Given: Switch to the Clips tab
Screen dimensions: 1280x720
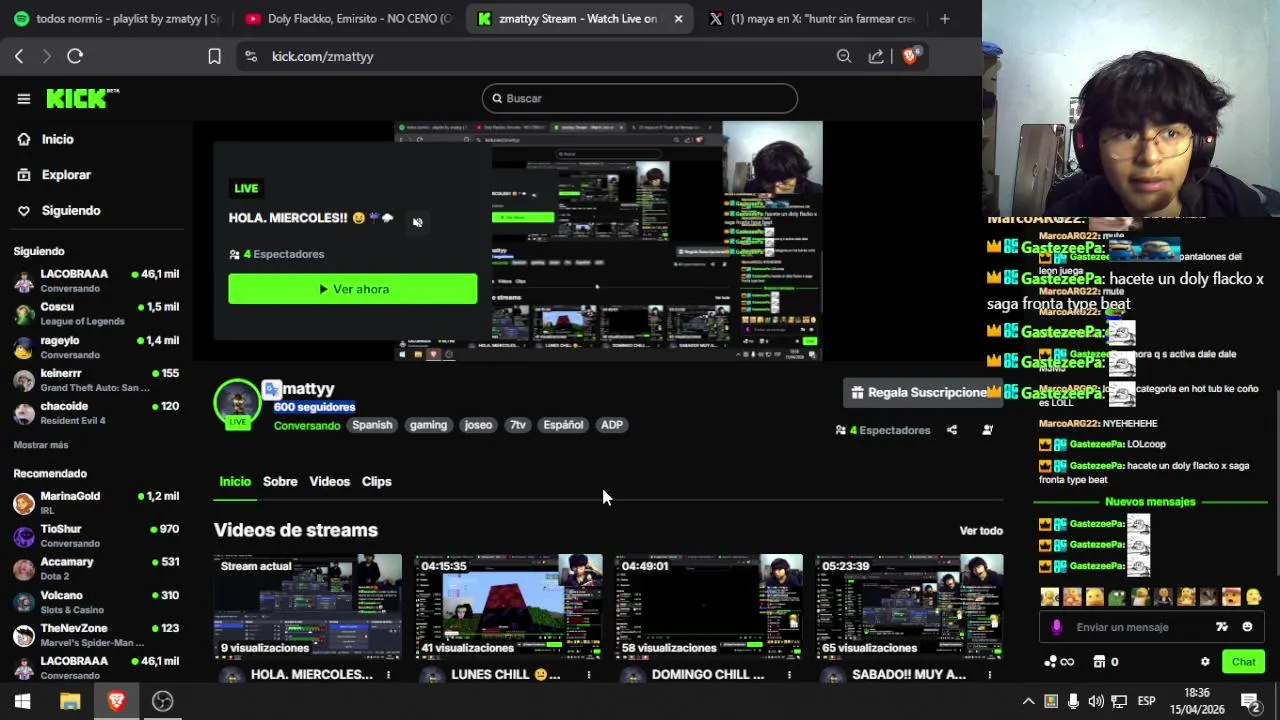Looking at the screenshot, I should coord(376,482).
